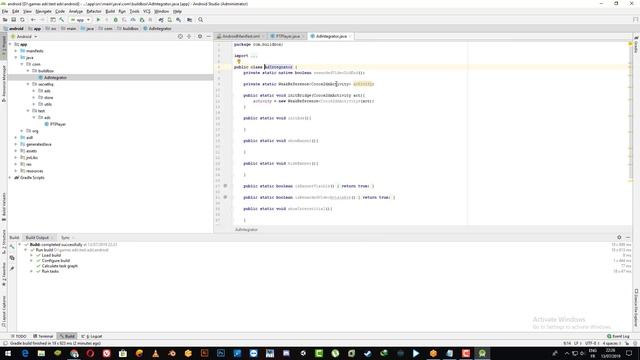Screen dimensions: 640x360
Task: Select the Configure build row
Action: 56,260
